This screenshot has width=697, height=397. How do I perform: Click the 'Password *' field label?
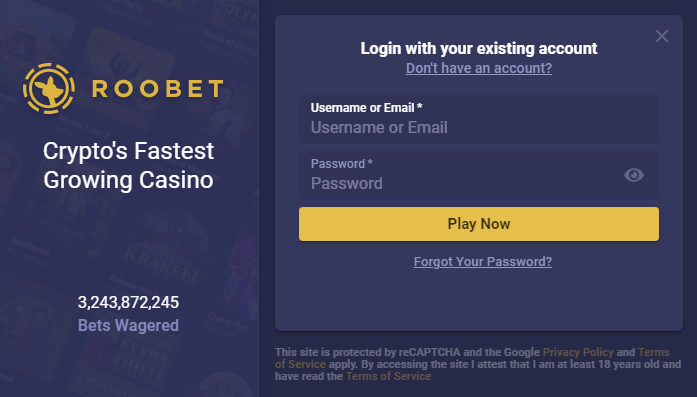point(341,164)
